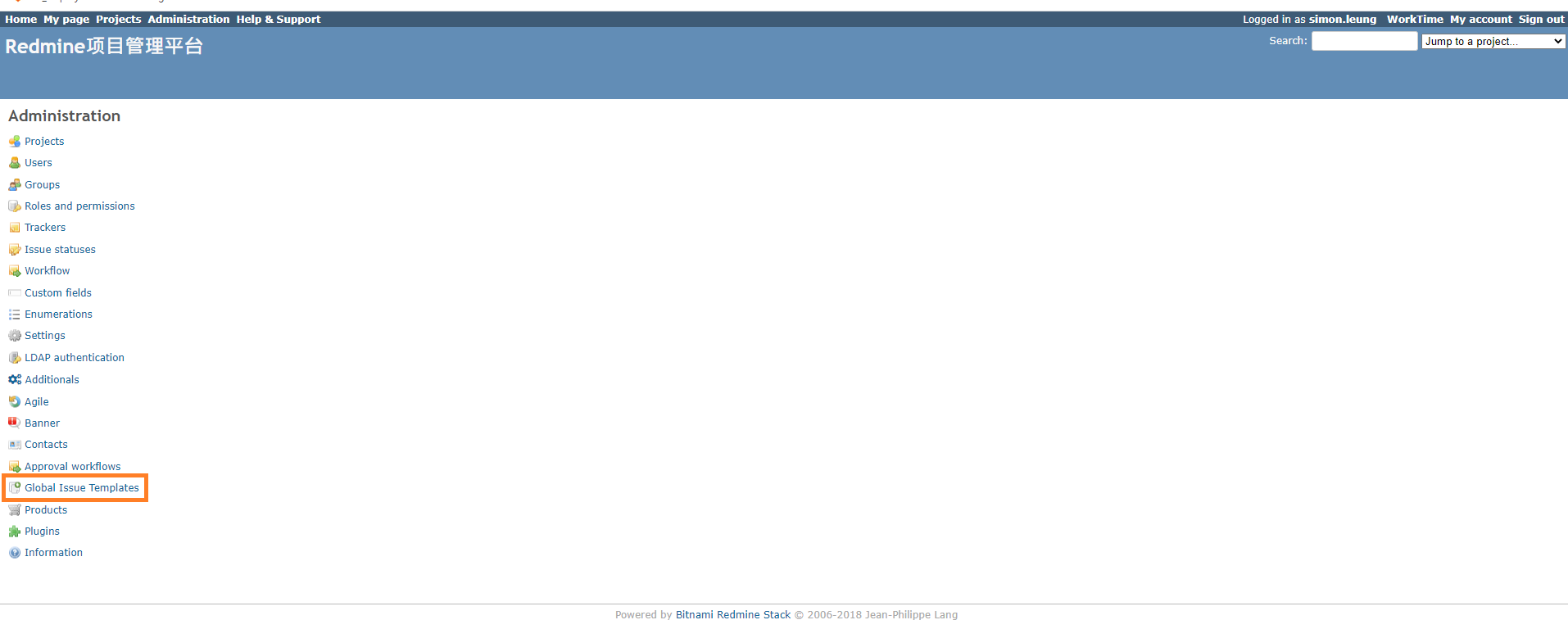Open the Groups link
Viewport: 1568px width, 629px height.
(x=43, y=185)
